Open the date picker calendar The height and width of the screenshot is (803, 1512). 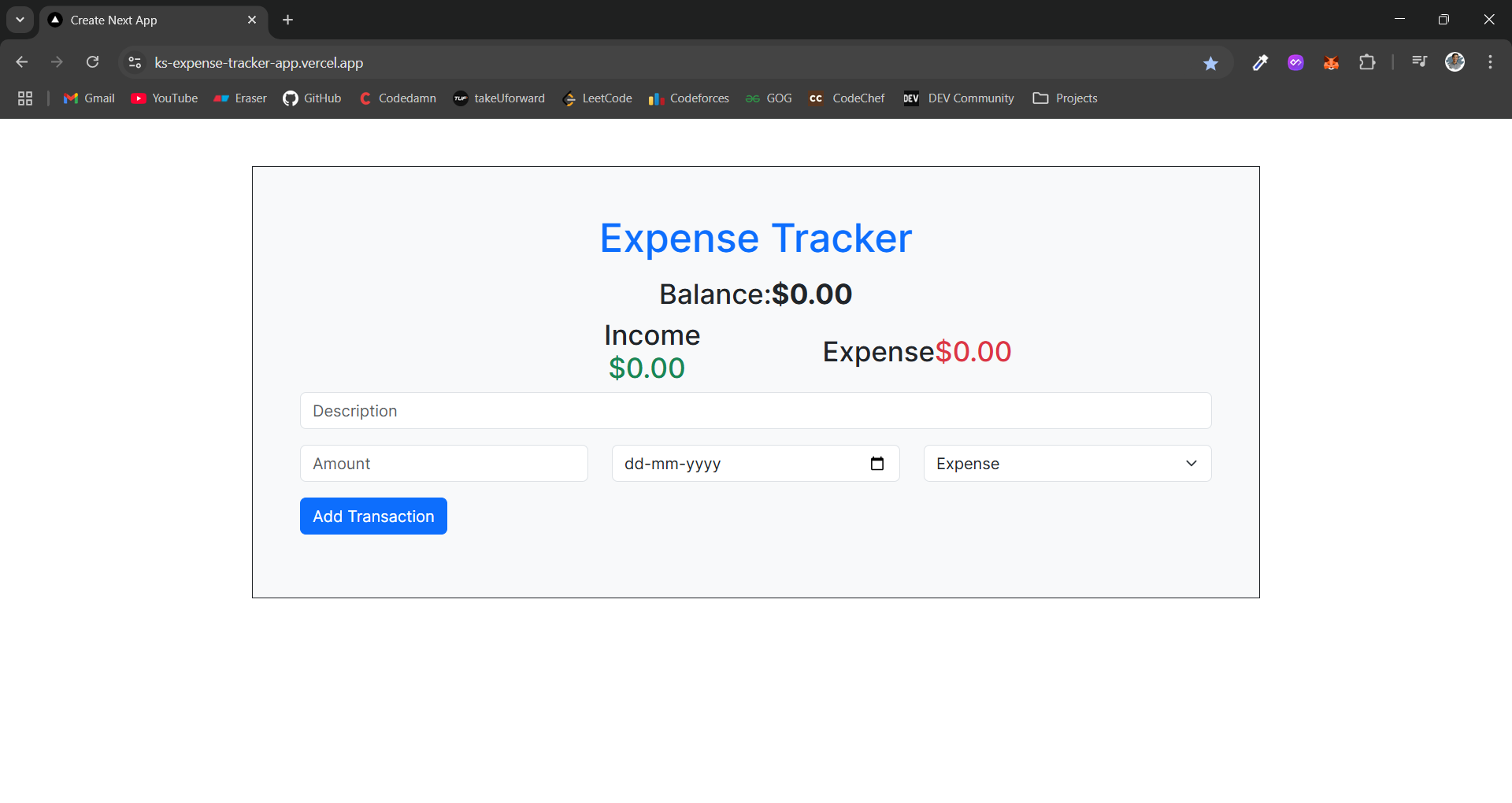[x=877, y=464]
